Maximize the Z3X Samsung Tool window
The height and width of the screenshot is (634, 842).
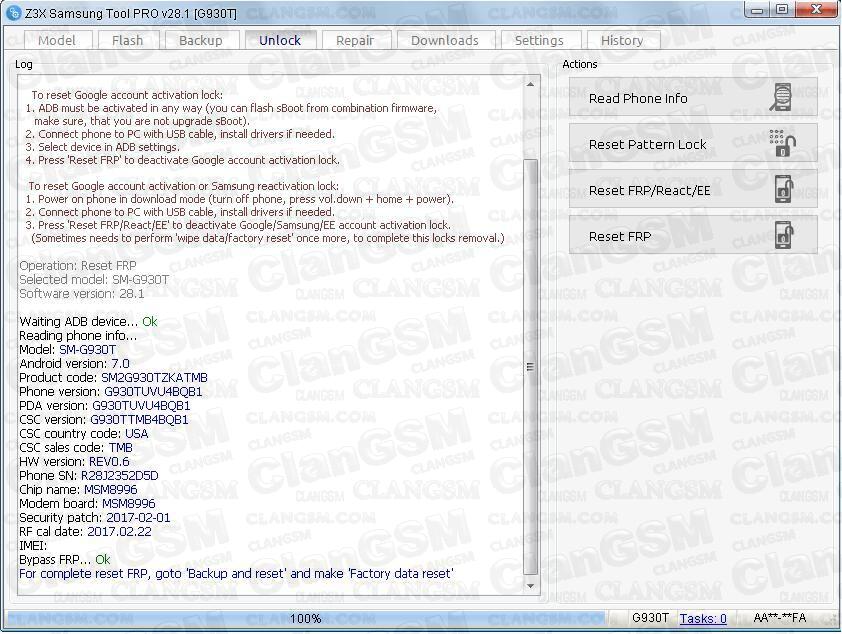point(782,10)
